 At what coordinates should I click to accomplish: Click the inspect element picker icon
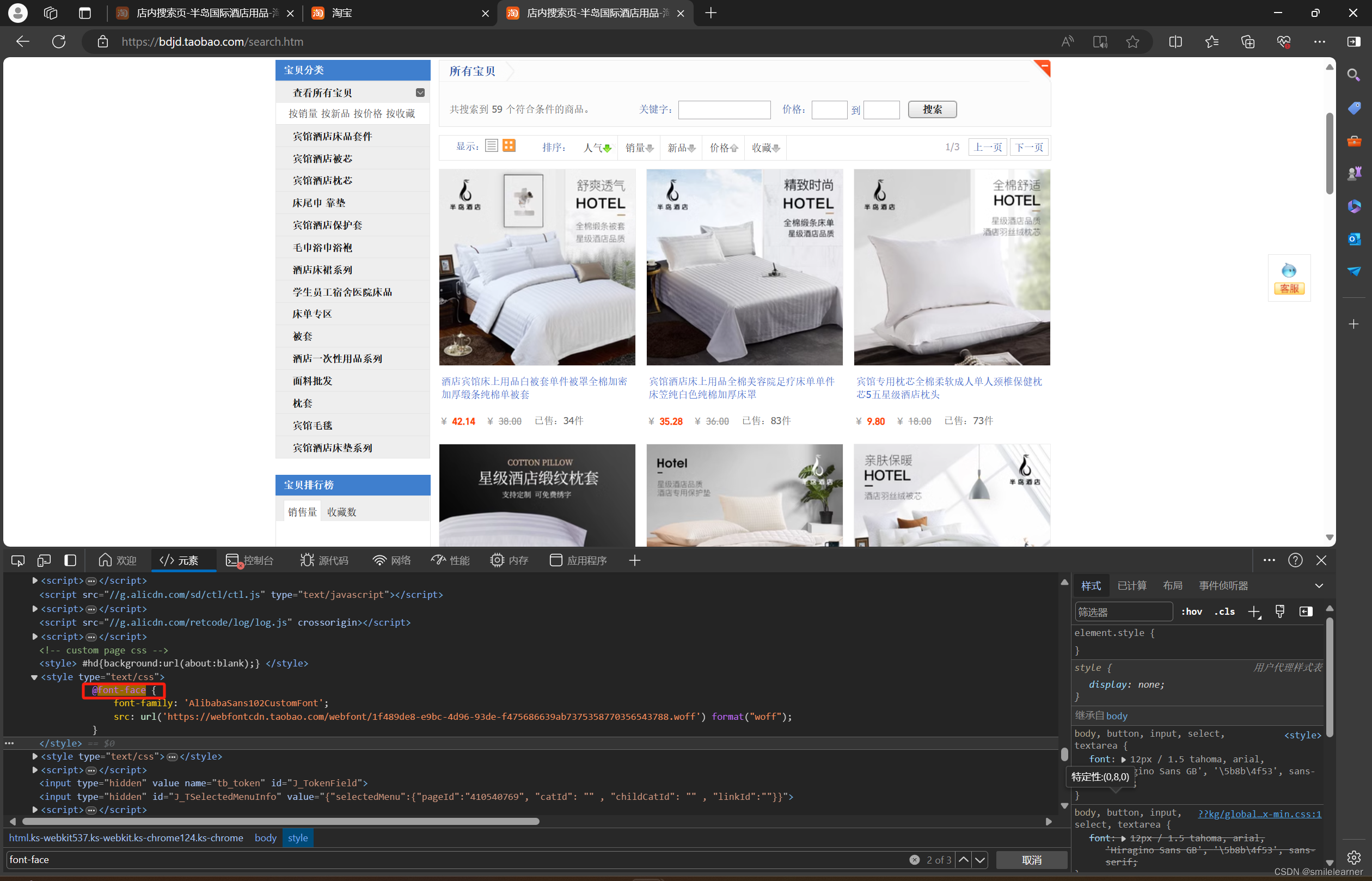[18, 560]
